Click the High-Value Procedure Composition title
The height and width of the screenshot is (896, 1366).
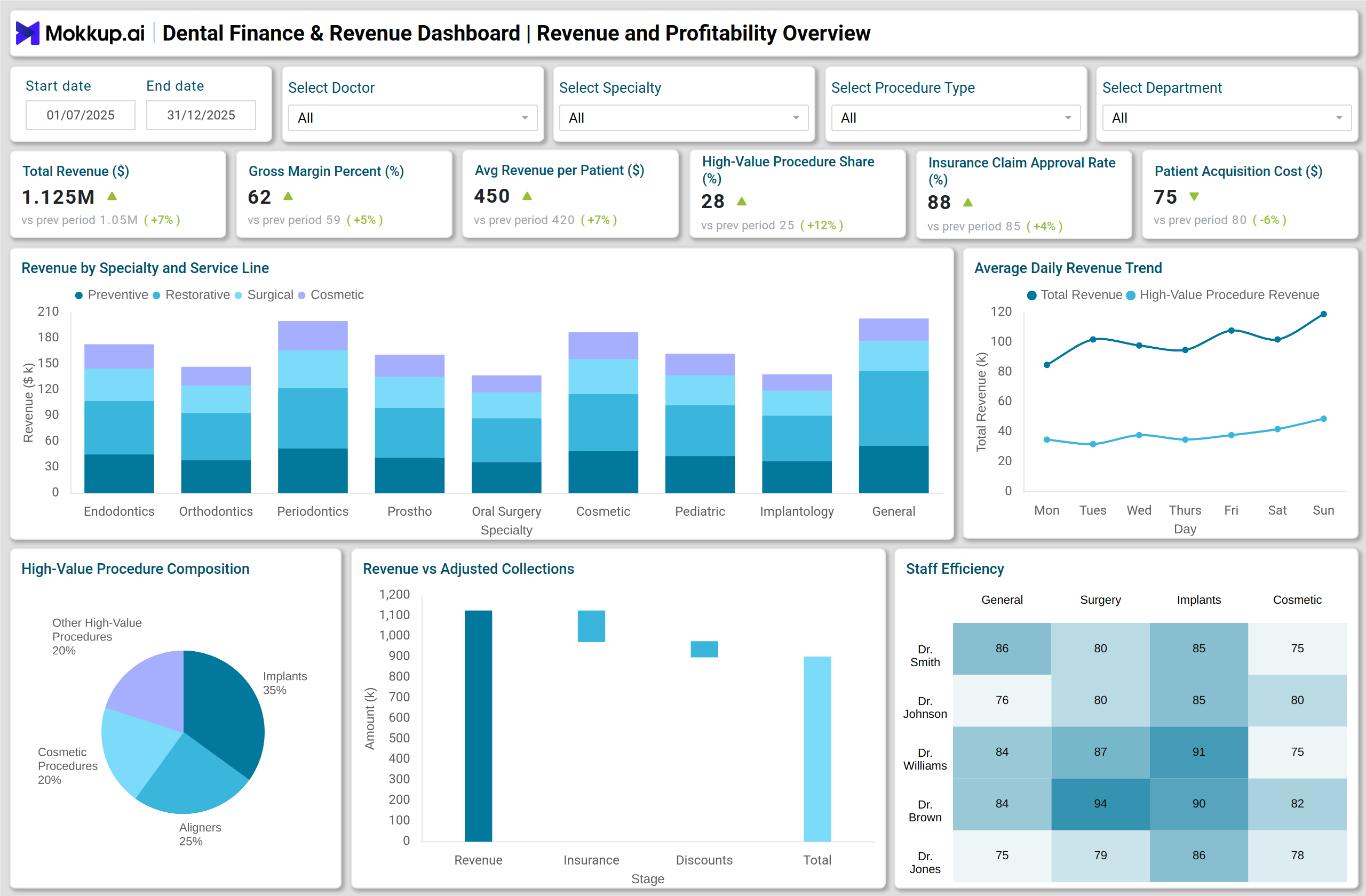tap(136, 569)
